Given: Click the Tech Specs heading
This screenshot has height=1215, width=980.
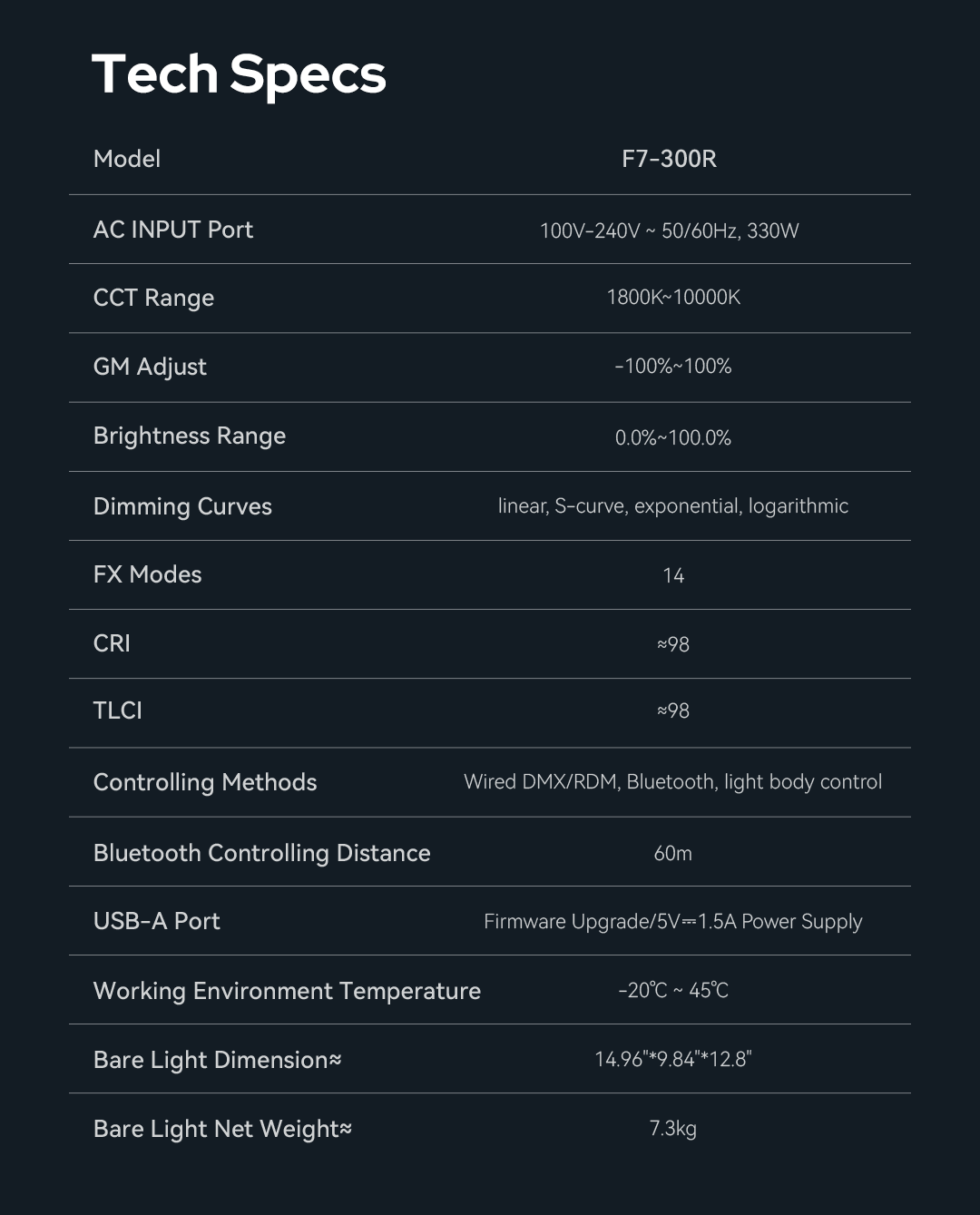Looking at the screenshot, I should 239,74.
